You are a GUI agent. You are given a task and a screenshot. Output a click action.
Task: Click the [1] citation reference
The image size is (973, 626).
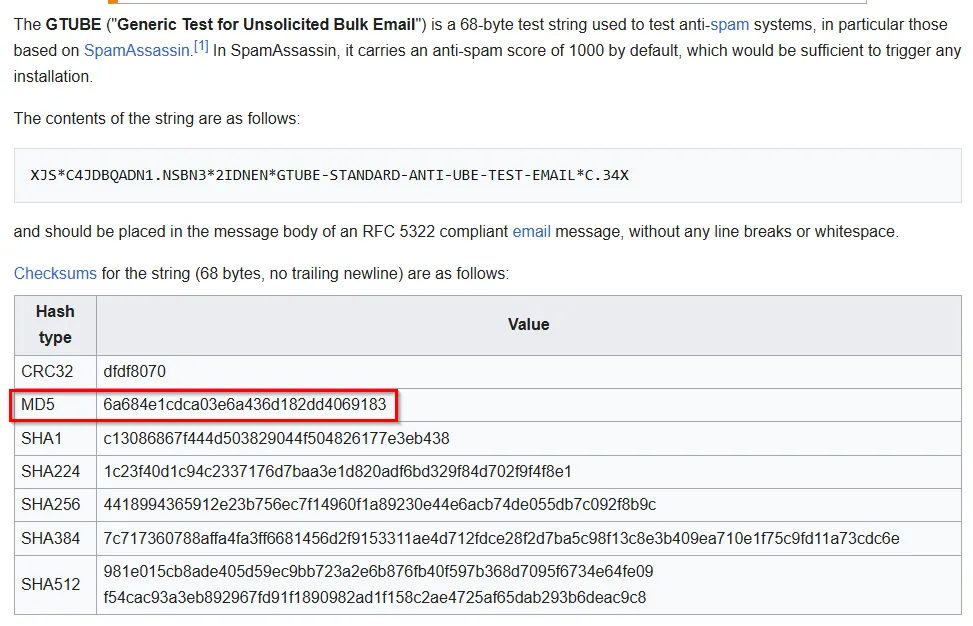pos(201,46)
